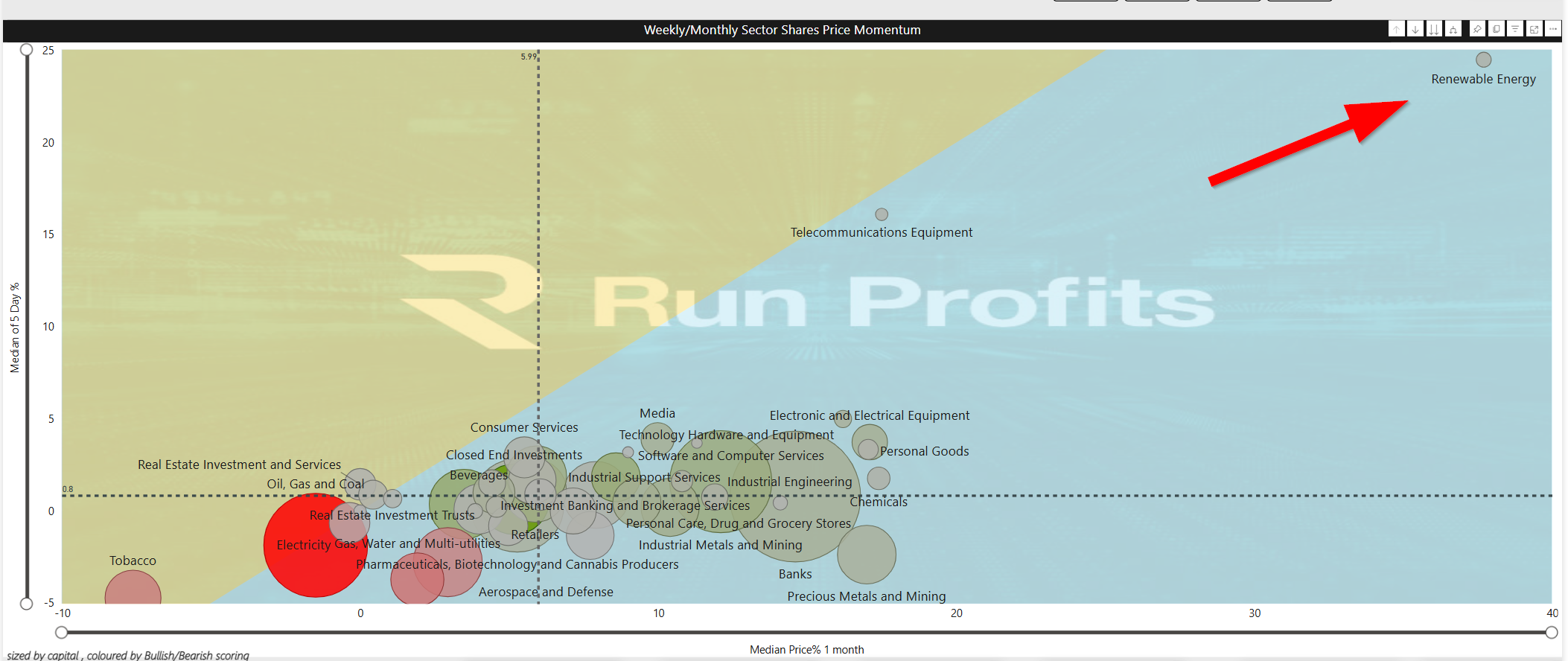
Task: Grab the bottom handle of vertical zoom slider
Action: pyautogui.click(x=27, y=603)
